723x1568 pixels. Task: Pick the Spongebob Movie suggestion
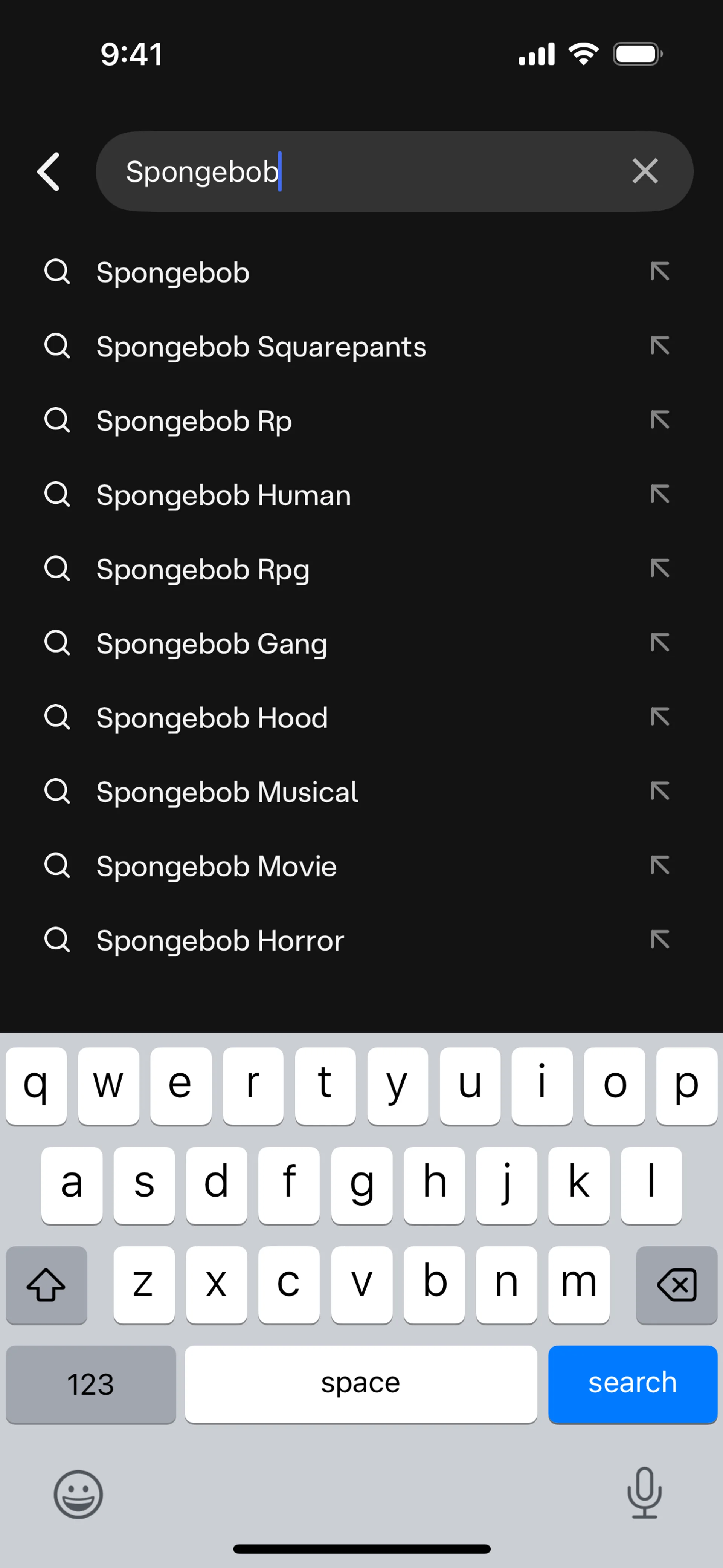click(x=216, y=866)
